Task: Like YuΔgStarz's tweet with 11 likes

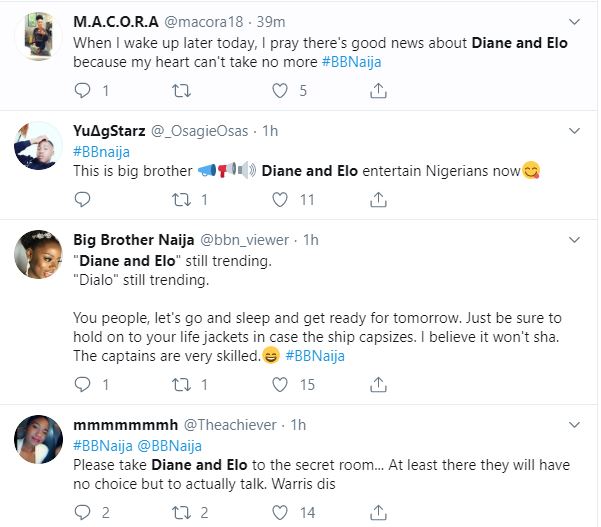Action: coord(281,200)
